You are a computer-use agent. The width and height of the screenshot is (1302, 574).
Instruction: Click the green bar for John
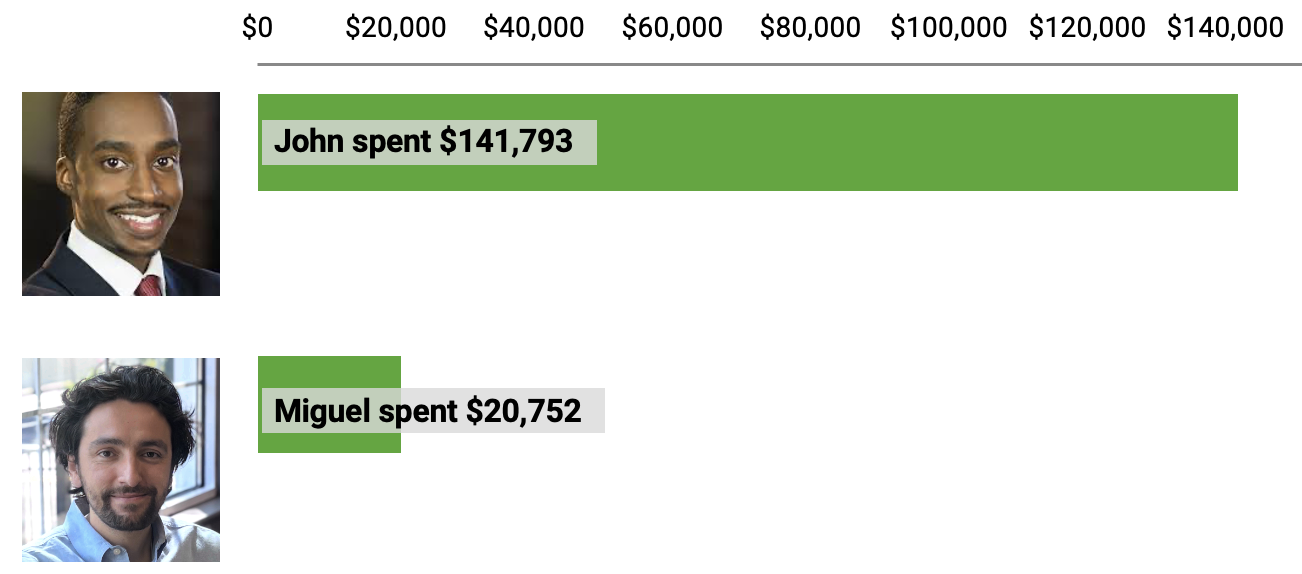[748, 142]
